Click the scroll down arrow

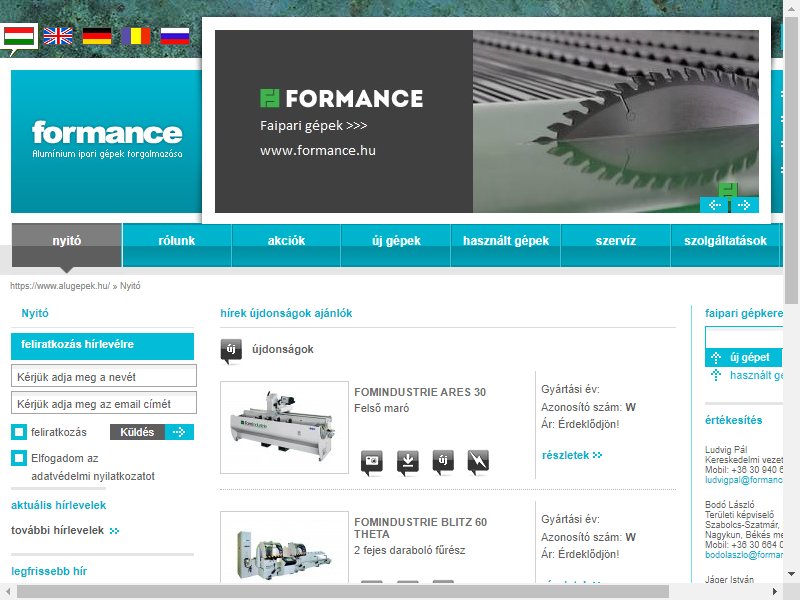click(792, 573)
